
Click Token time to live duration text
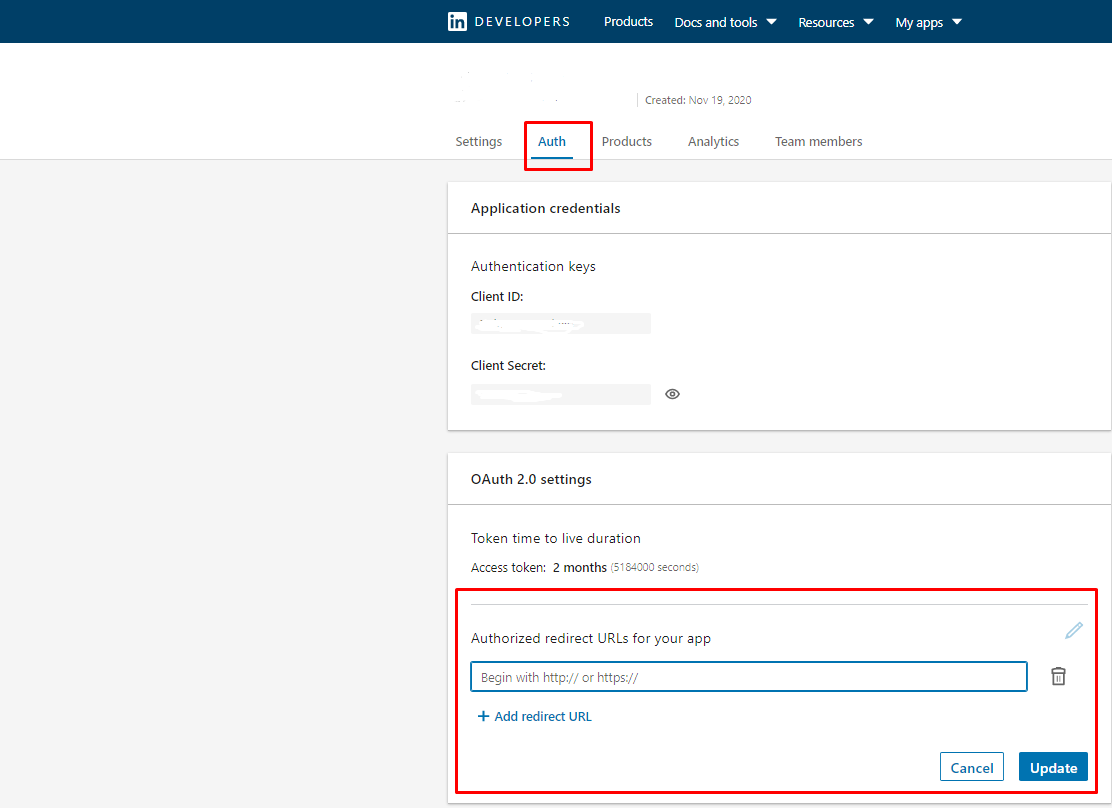tap(556, 538)
